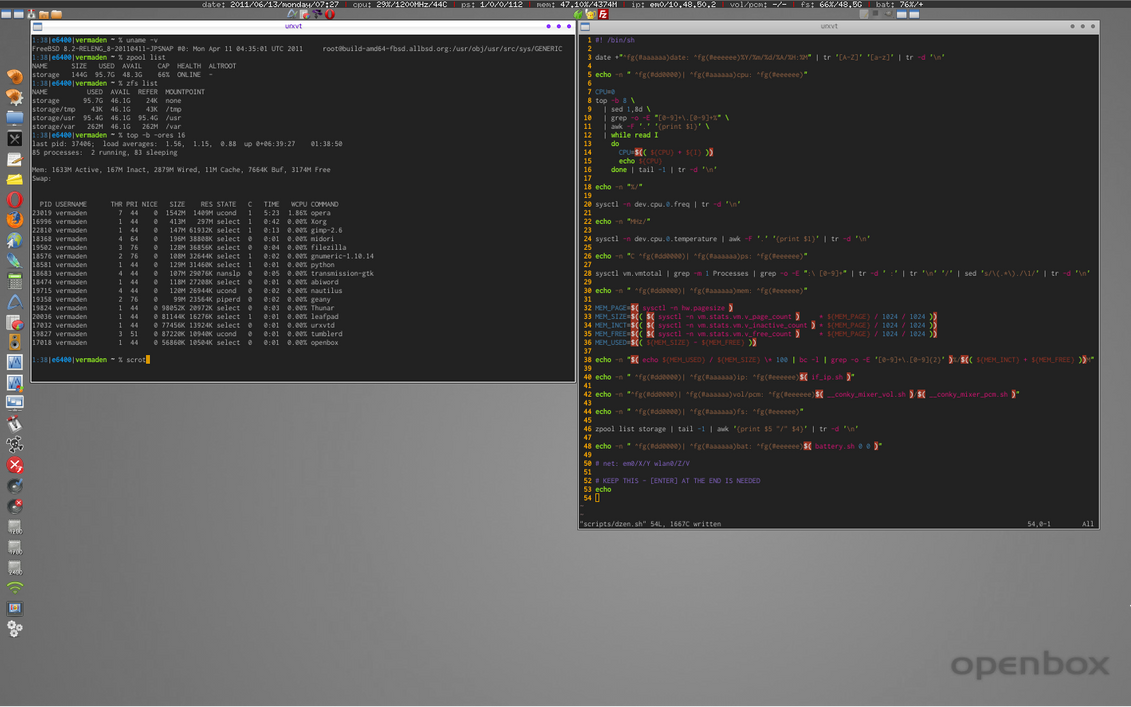The image size is (1131, 707).
Task: Click the green leaf icon in top panel
Action: [578, 14]
